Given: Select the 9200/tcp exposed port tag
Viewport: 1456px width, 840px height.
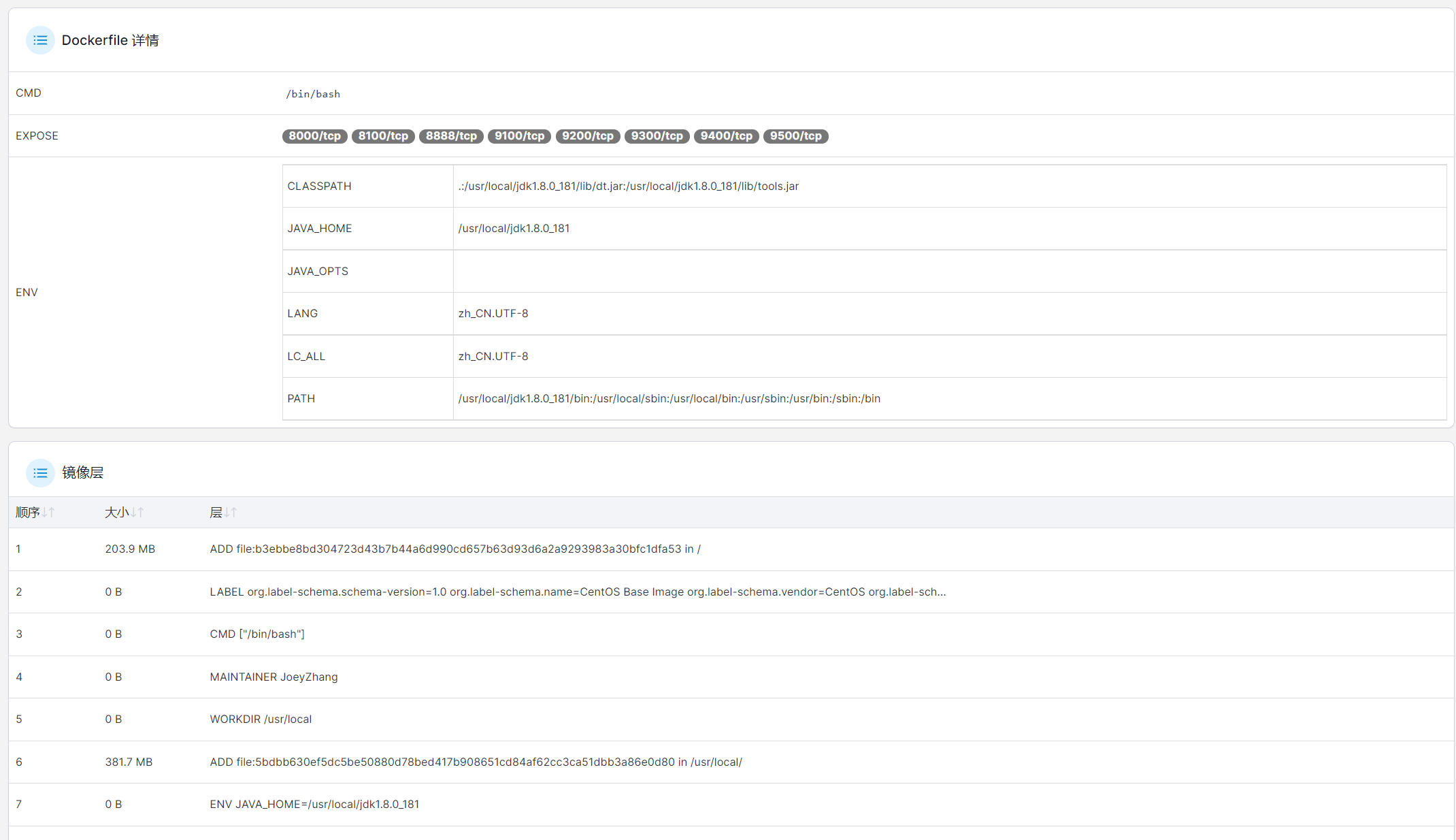Looking at the screenshot, I should click(588, 136).
